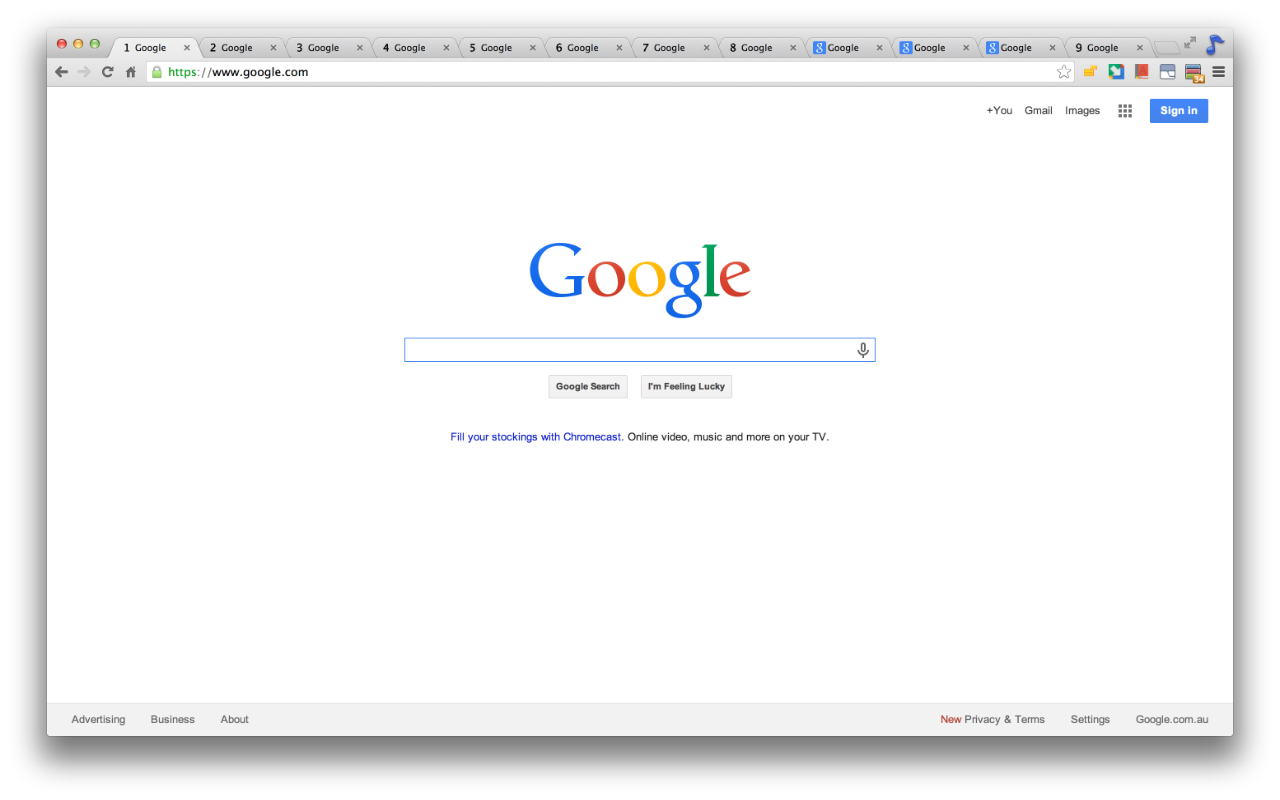Screen dimensions: 1280x800
Task: Close the tab numbered 6
Action: tap(619, 48)
